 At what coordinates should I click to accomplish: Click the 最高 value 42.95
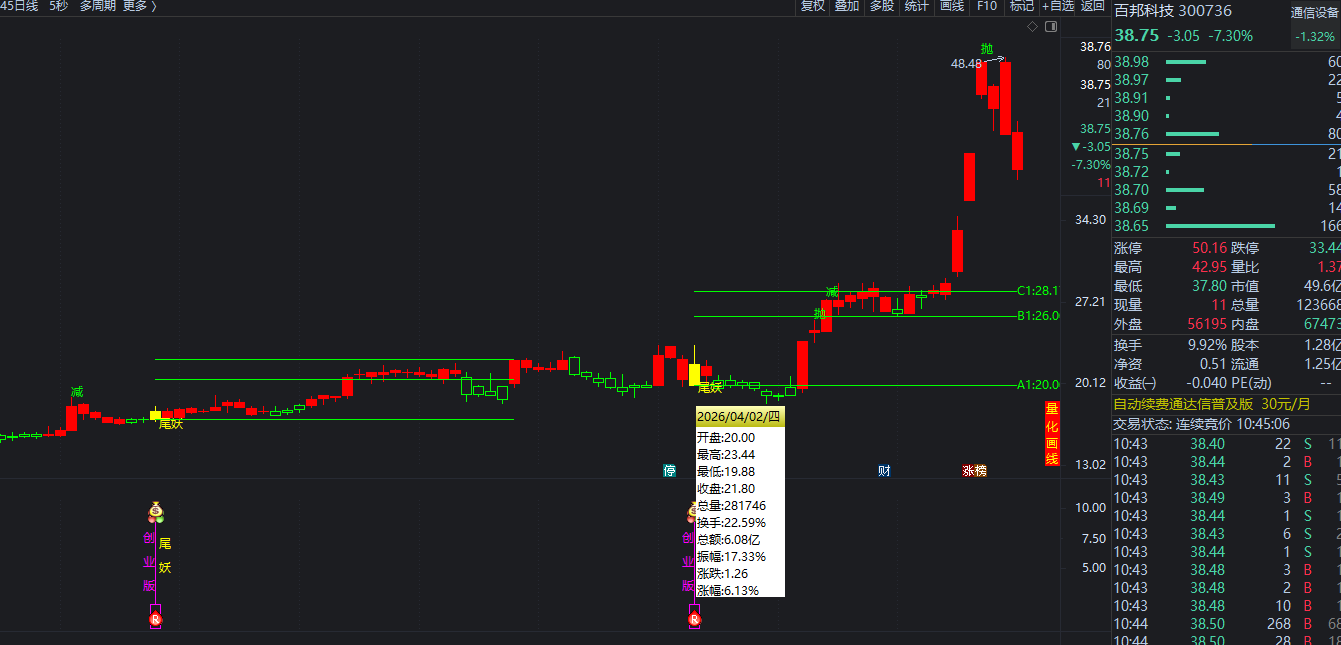(x=1209, y=267)
